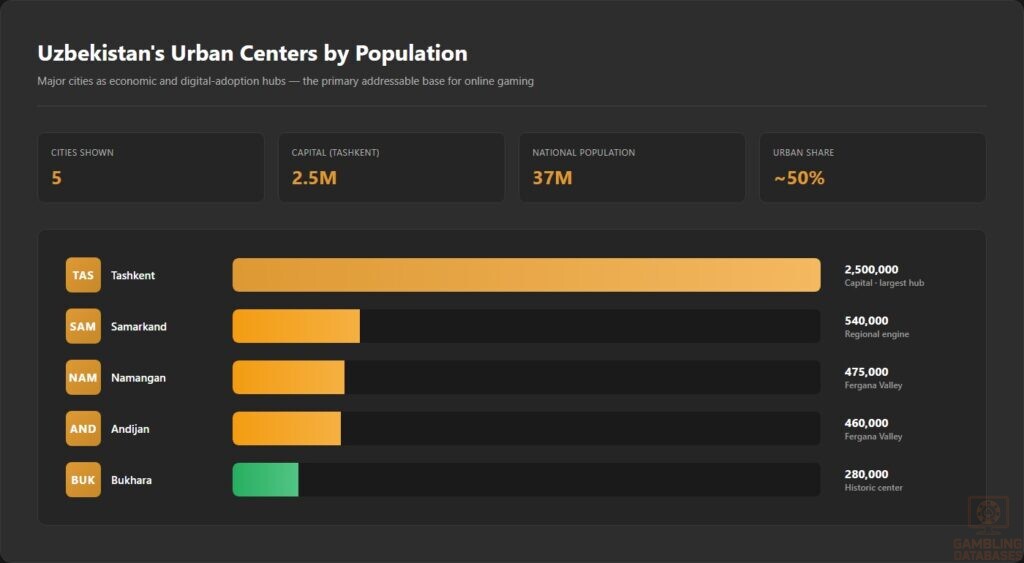Click the Bukhara city name
This screenshot has height=563, width=1024.
[131, 479]
